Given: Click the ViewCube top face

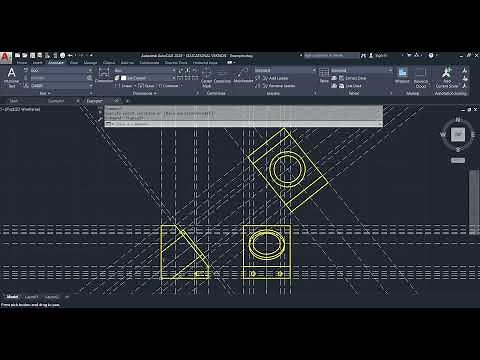Looking at the screenshot, I should [x=458, y=135].
